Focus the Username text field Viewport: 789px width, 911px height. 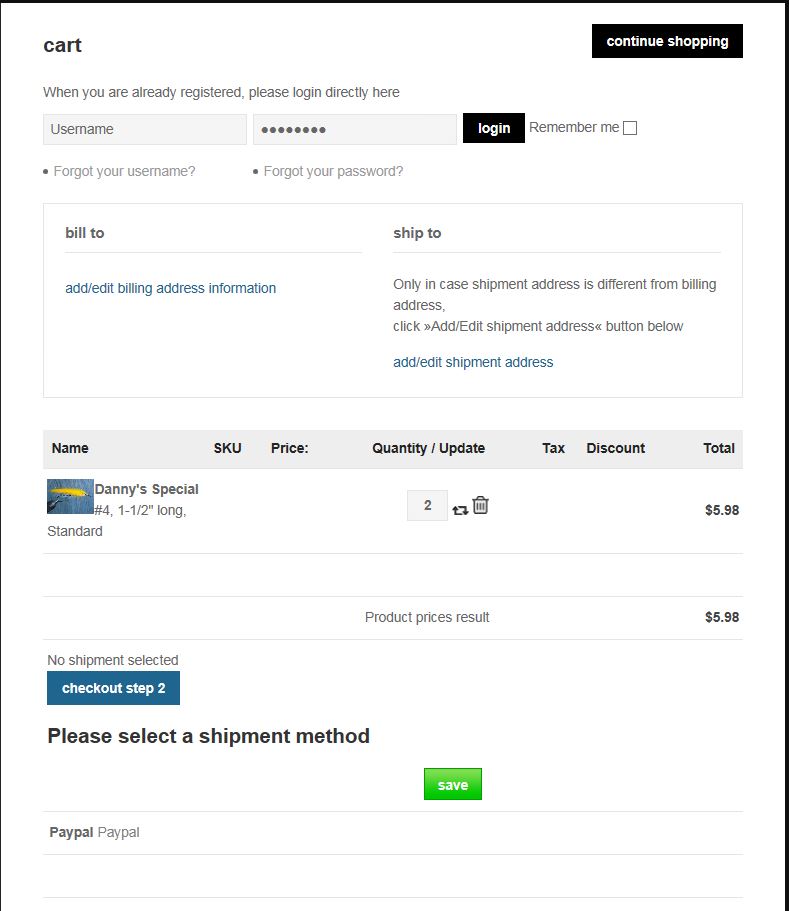coord(144,129)
